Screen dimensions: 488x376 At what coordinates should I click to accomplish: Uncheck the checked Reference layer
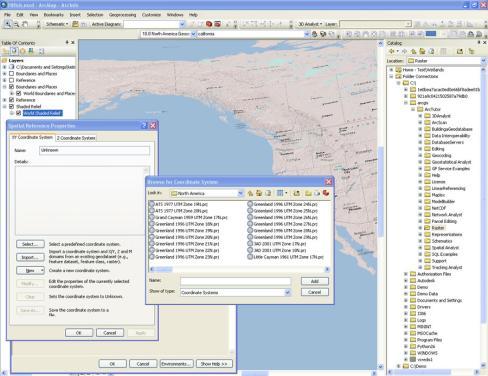pos(12,100)
